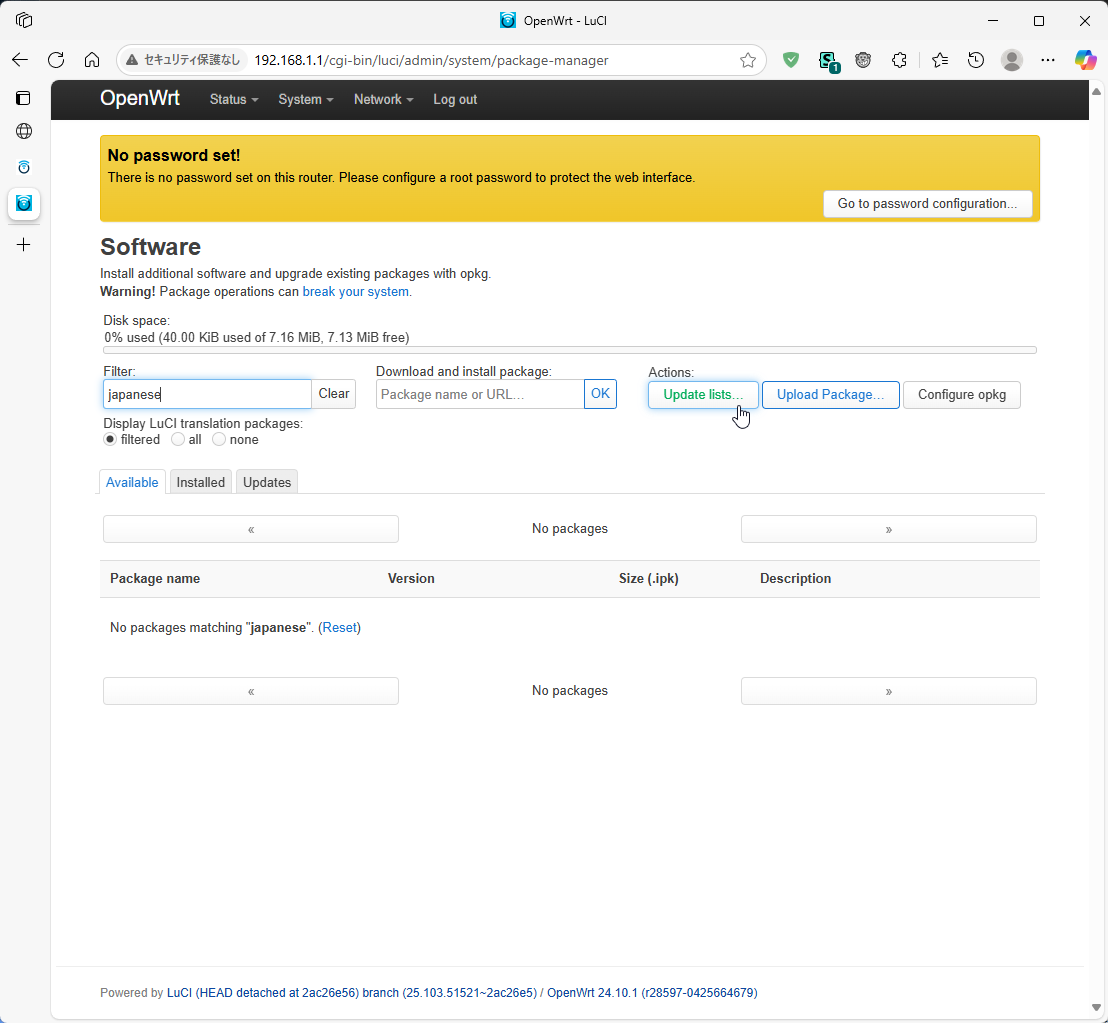
Task: Open the Copilot icon in toolbar
Action: (x=1085, y=60)
